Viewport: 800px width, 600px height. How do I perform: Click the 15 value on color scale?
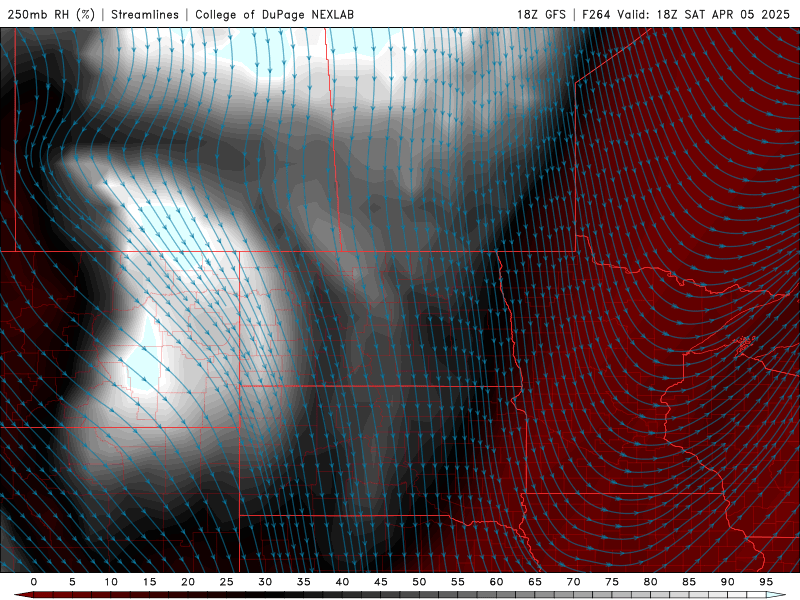click(x=149, y=582)
